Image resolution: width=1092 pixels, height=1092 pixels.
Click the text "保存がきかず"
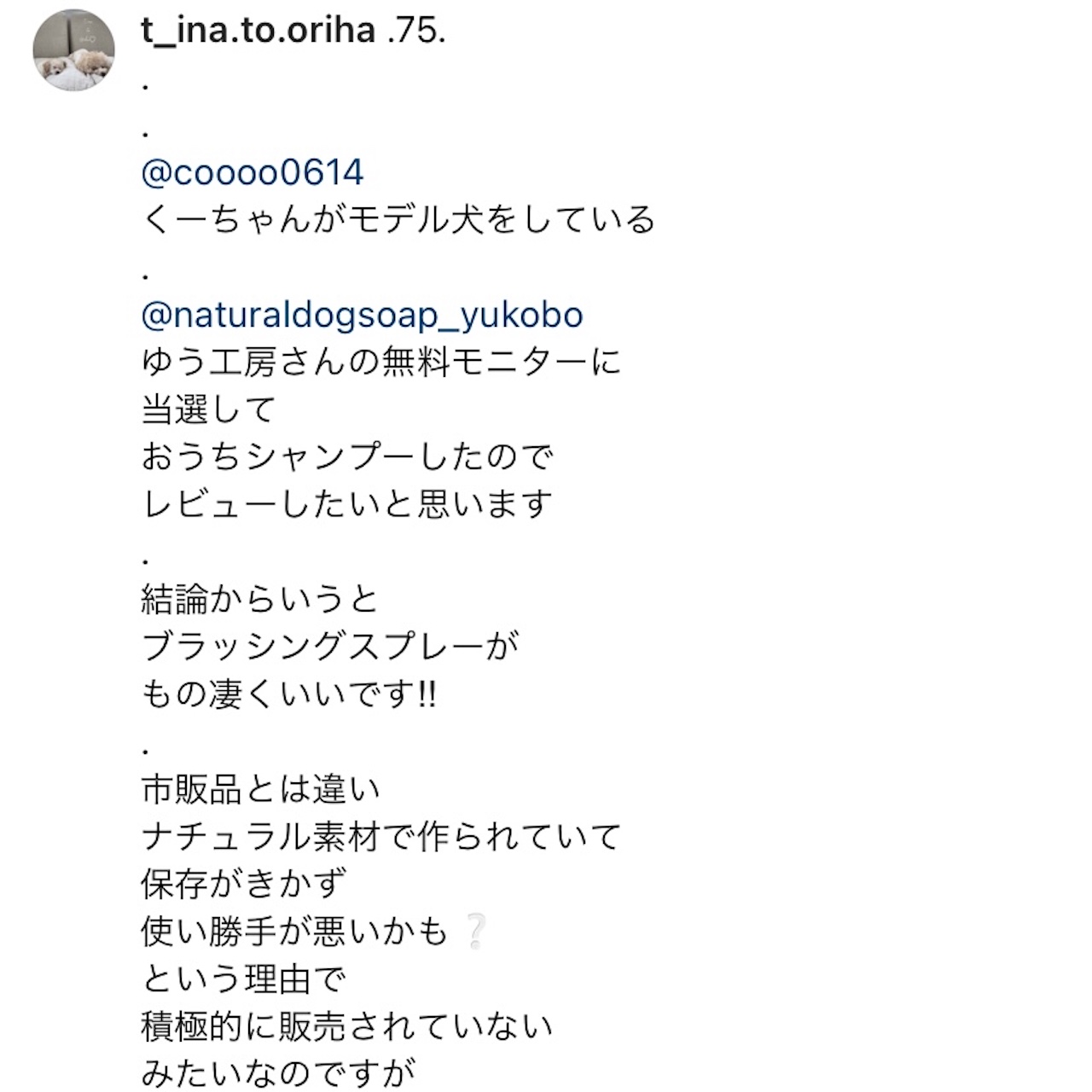point(243,885)
